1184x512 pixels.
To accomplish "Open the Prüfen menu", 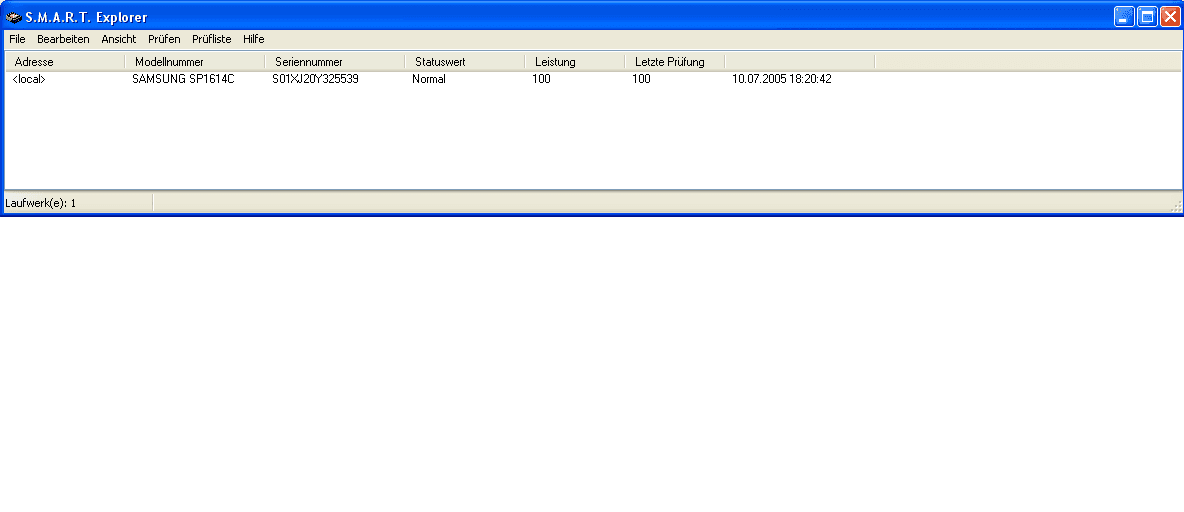I will 164,39.
